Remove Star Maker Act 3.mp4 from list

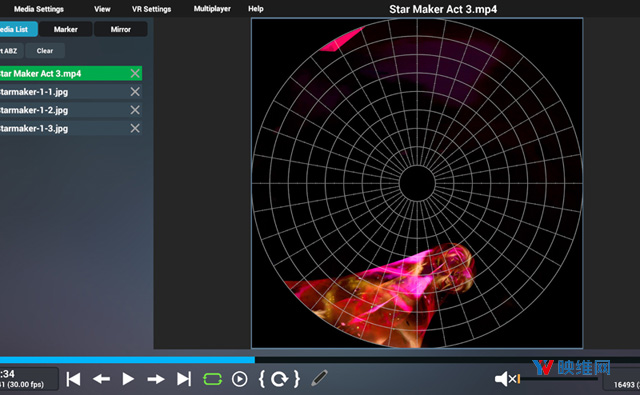click(135, 73)
